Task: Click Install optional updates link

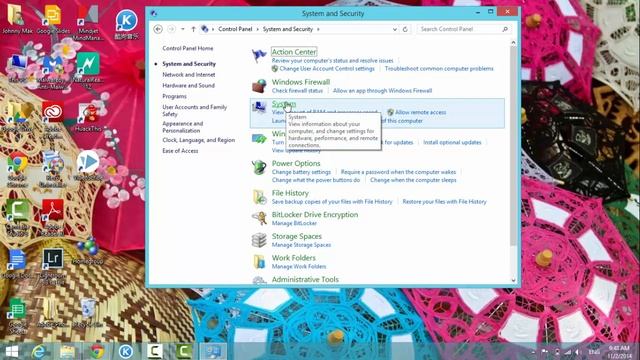Action: click(x=452, y=142)
